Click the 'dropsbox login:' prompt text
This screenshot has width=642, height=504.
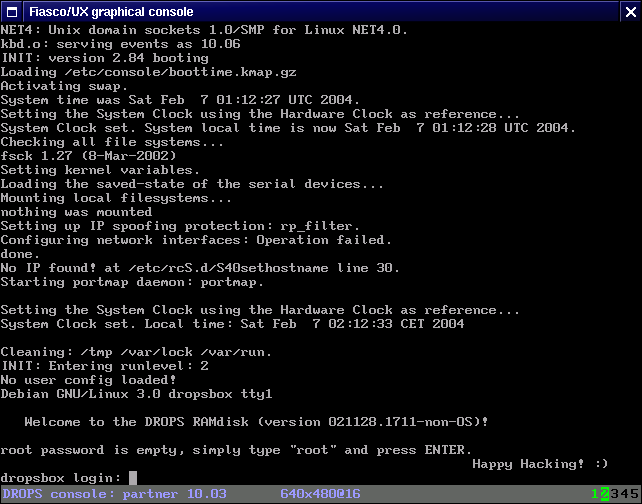61,478
